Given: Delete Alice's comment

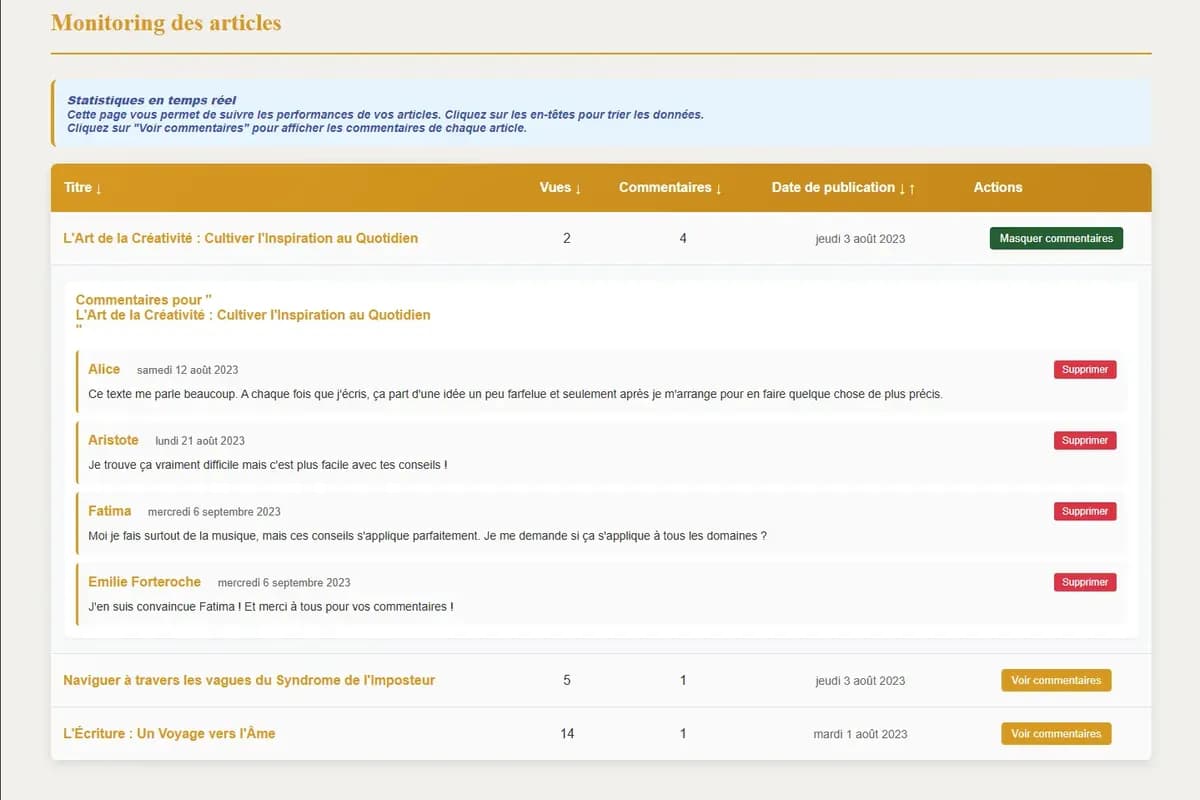Looking at the screenshot, I should (x=1084, y=369).
